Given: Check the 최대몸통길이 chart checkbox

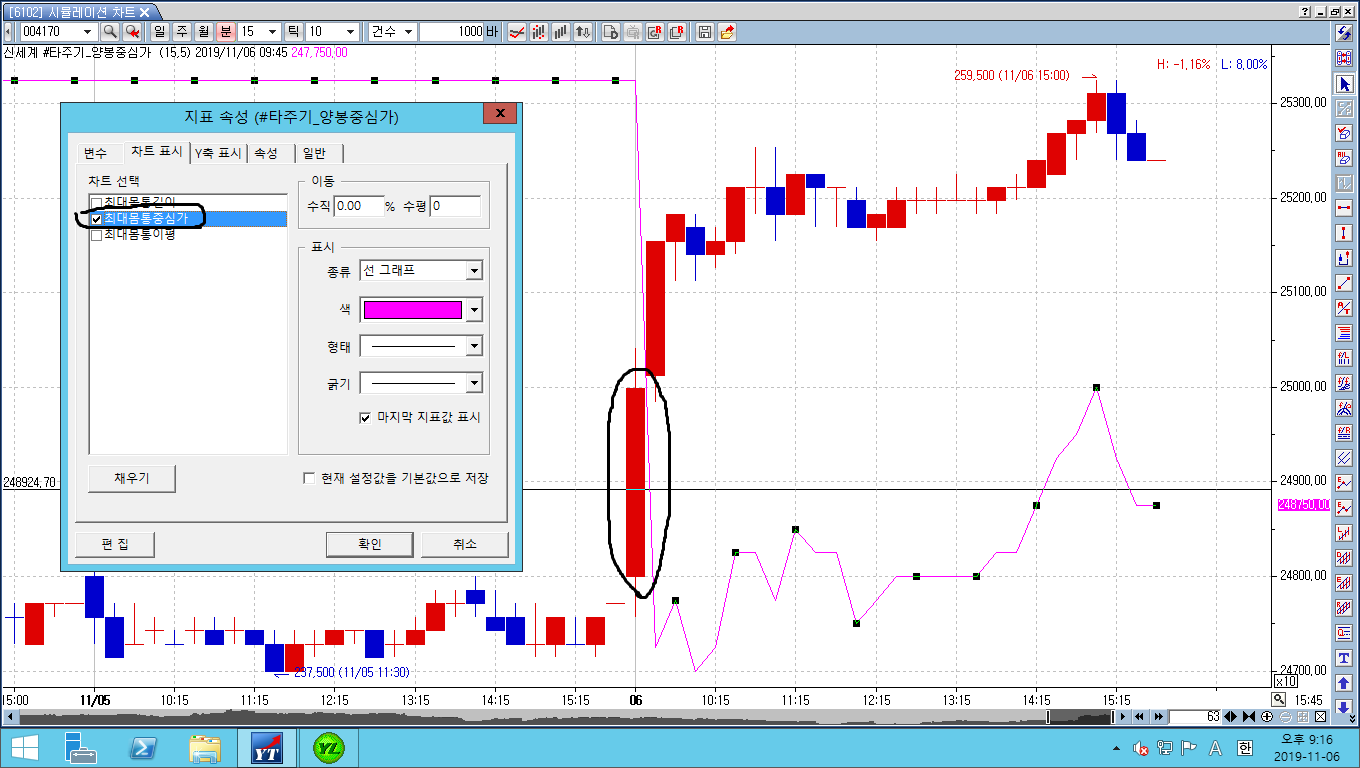Looking at the screenshot, I should pyautogui.click(x=96, y=203).
